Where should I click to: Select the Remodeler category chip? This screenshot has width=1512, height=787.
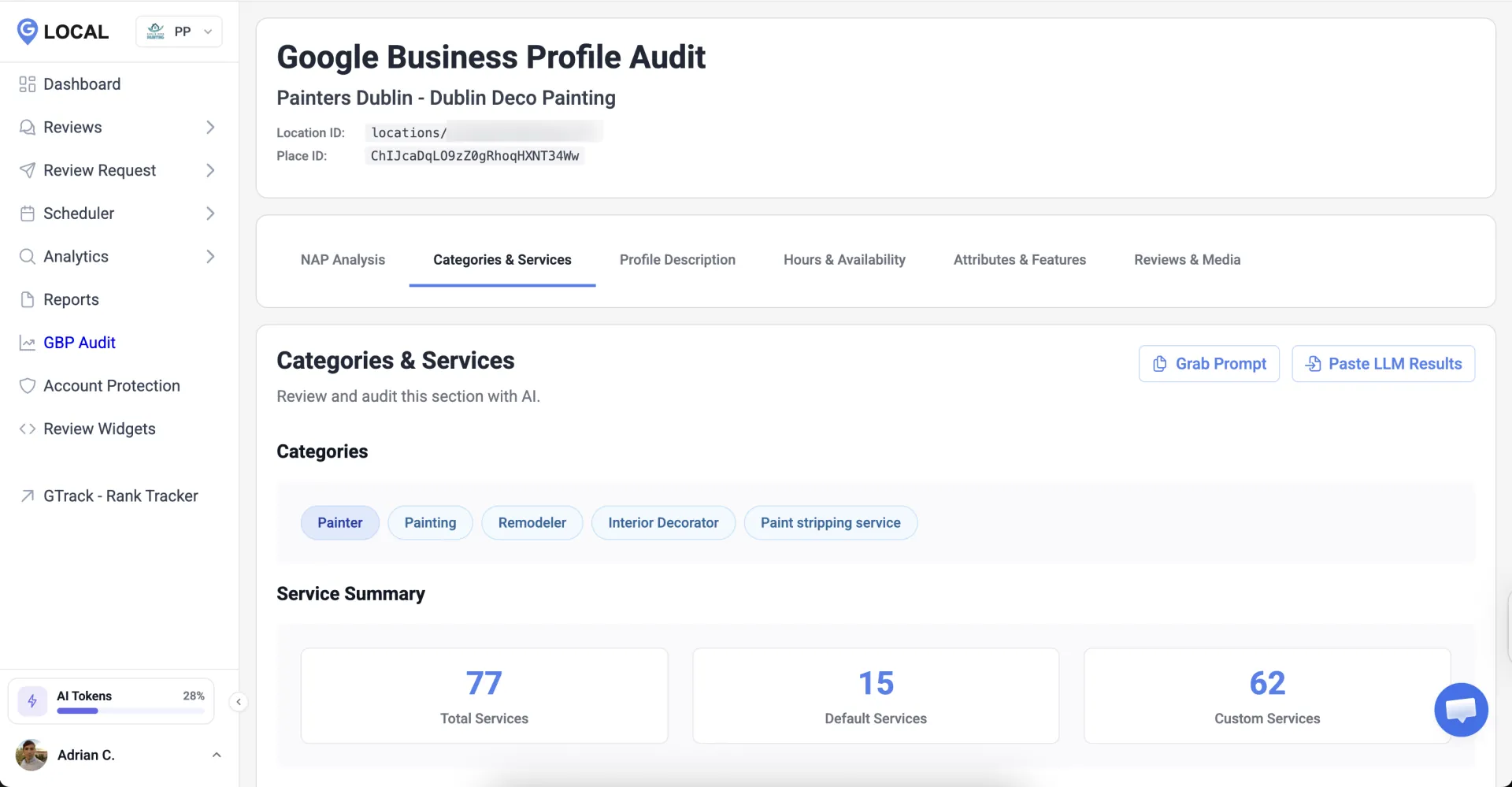[x=532, y=523]
